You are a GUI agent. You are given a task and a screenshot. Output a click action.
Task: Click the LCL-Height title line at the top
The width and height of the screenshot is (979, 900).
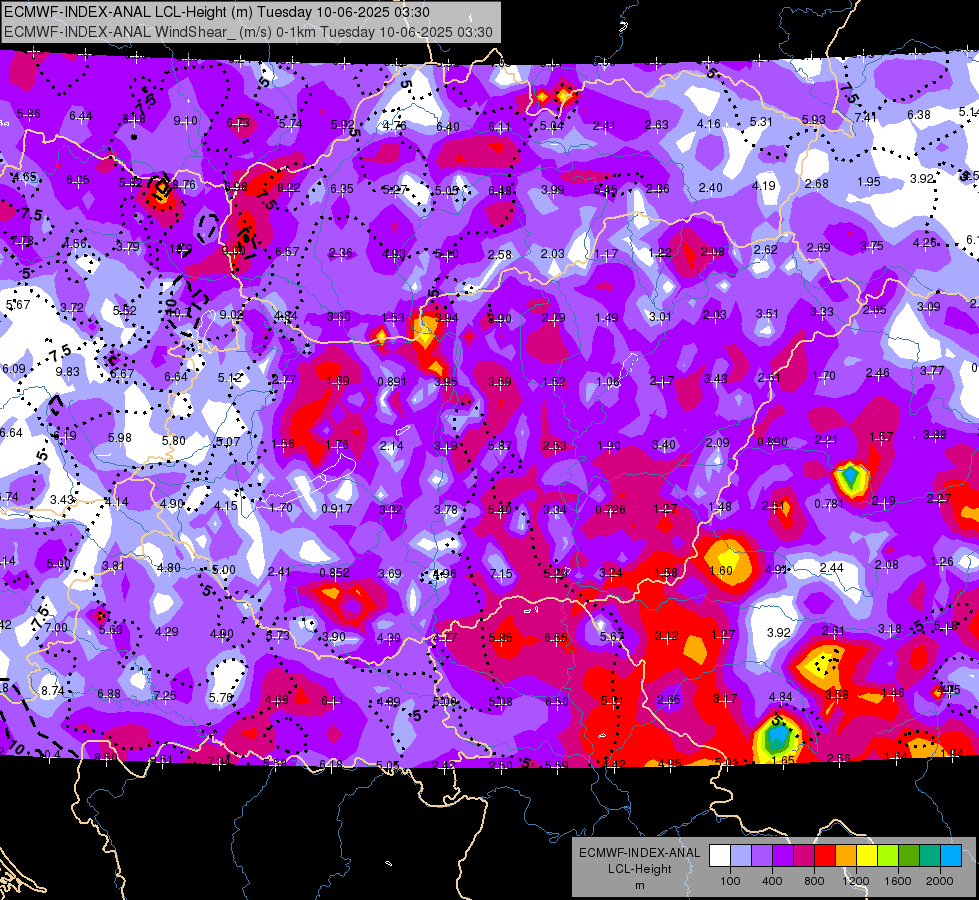pos(217,11)
